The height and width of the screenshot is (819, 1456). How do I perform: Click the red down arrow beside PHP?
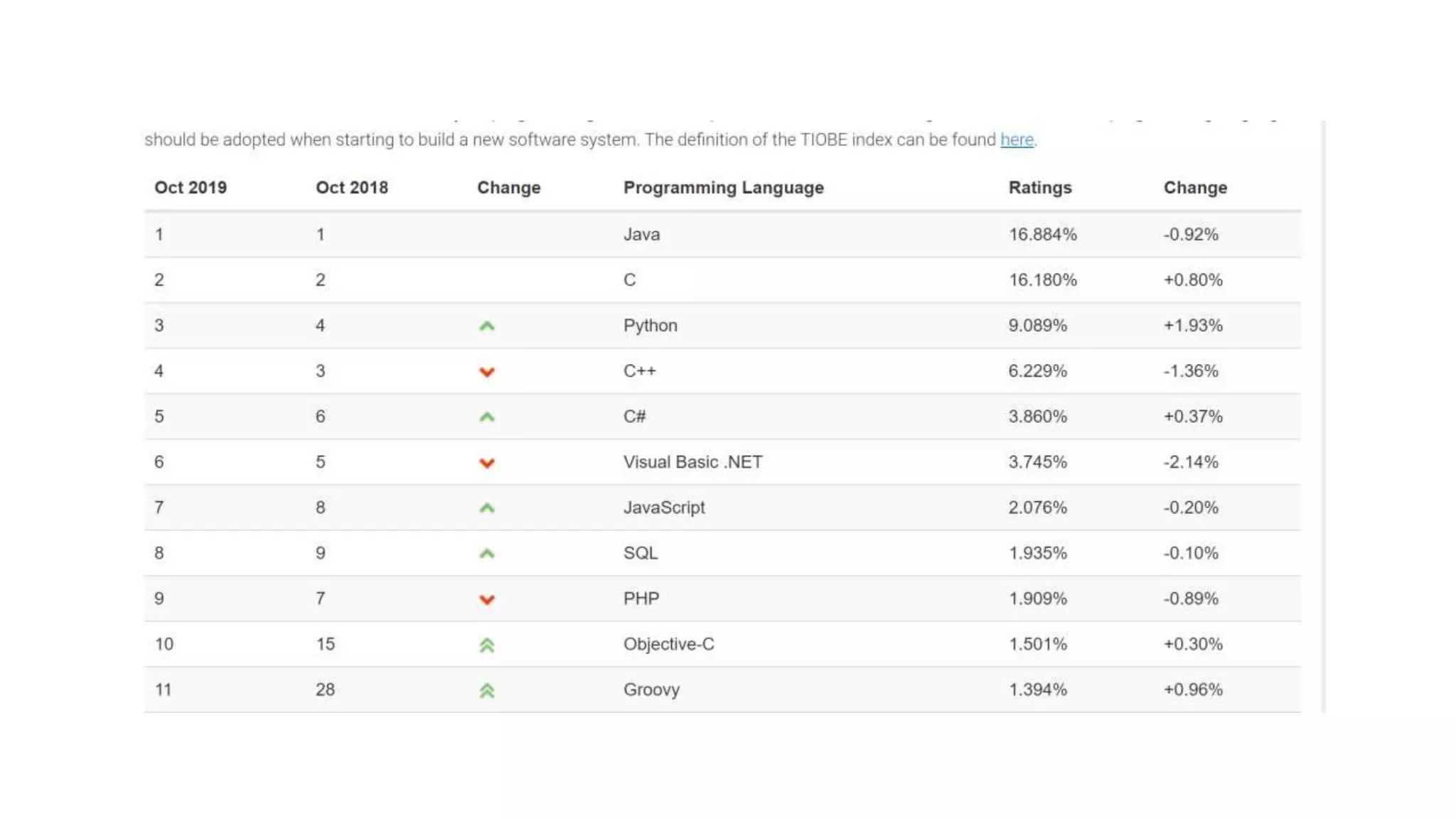coord(487,599)
